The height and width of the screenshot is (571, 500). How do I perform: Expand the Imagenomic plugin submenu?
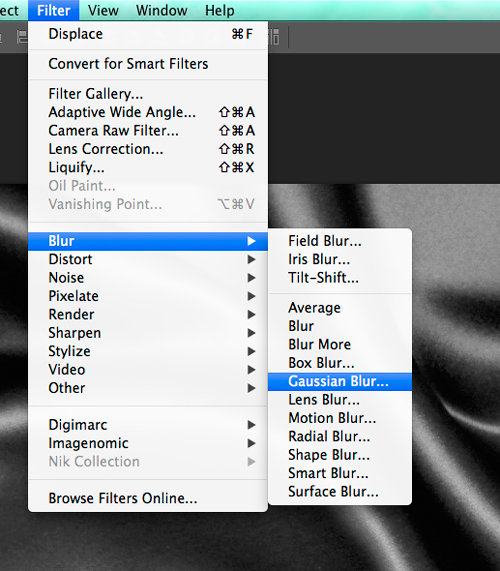[148, 443]
